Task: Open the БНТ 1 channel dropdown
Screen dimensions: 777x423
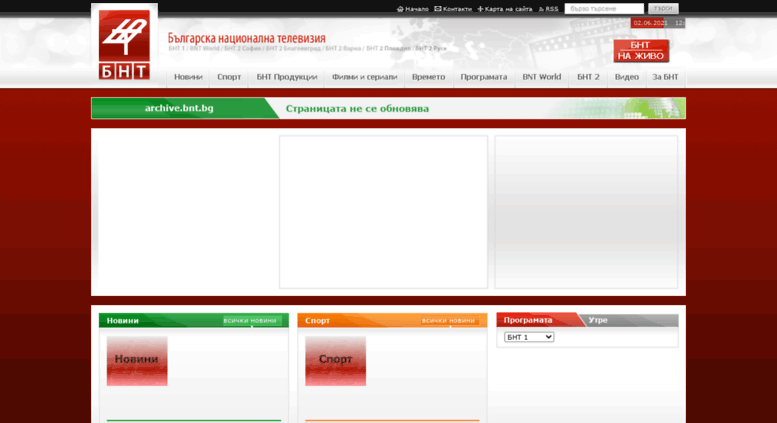Action: [x=529, y=337]
